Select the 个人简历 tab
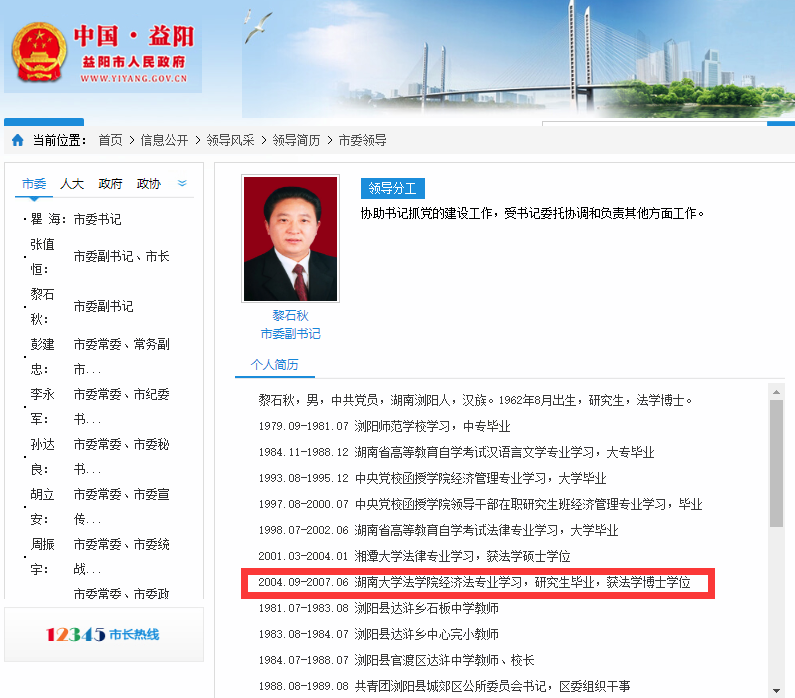This screenshot has width=795, height=698. tap(274, 365)
